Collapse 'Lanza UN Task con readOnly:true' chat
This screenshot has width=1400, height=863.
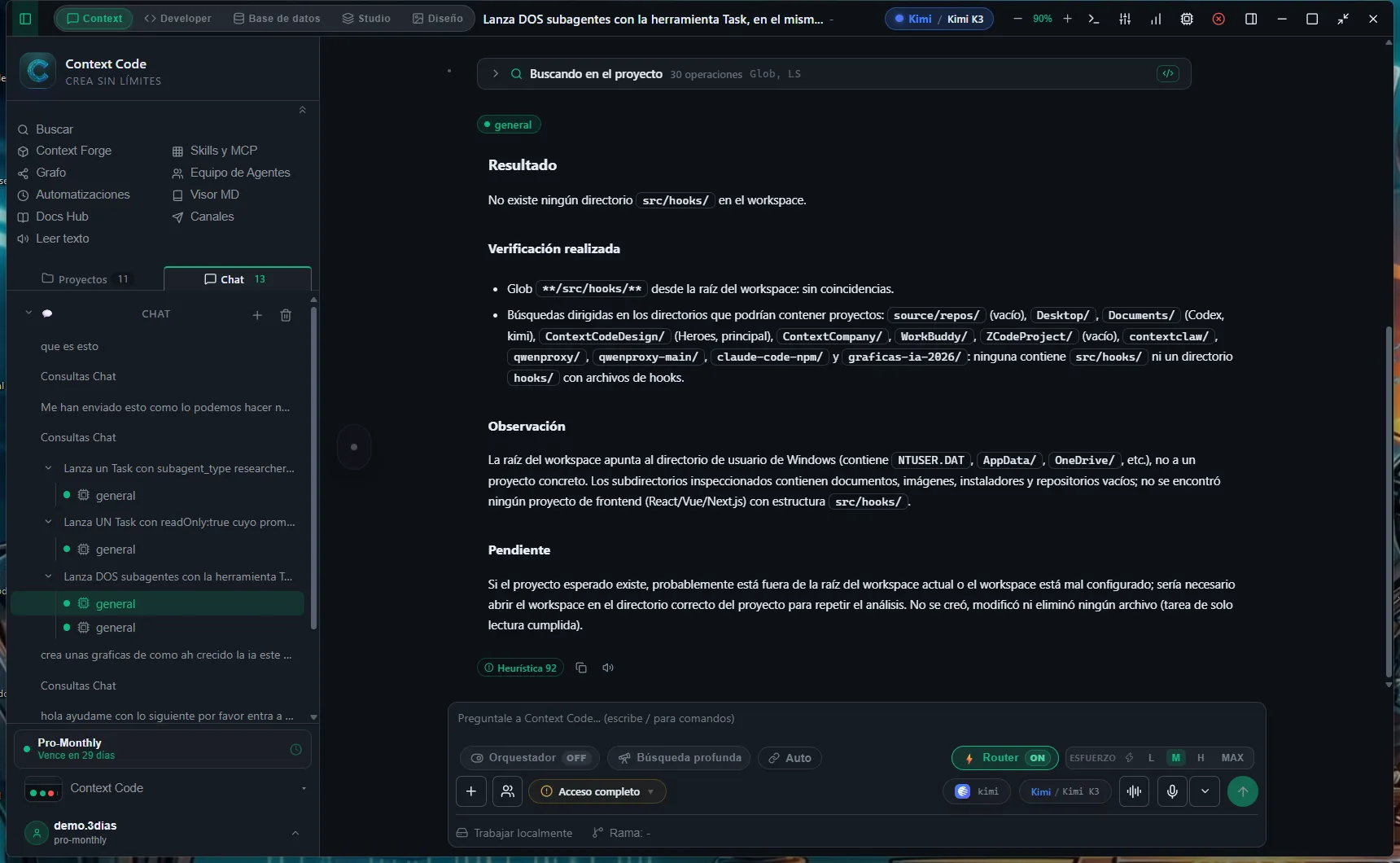[x=48, y=522]
